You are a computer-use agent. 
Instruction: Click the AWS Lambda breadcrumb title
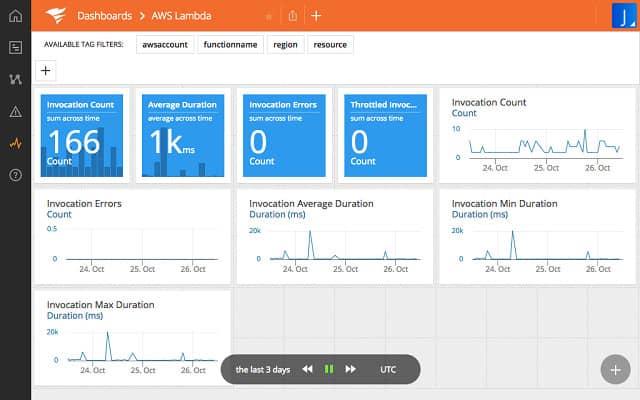[181, 16]
